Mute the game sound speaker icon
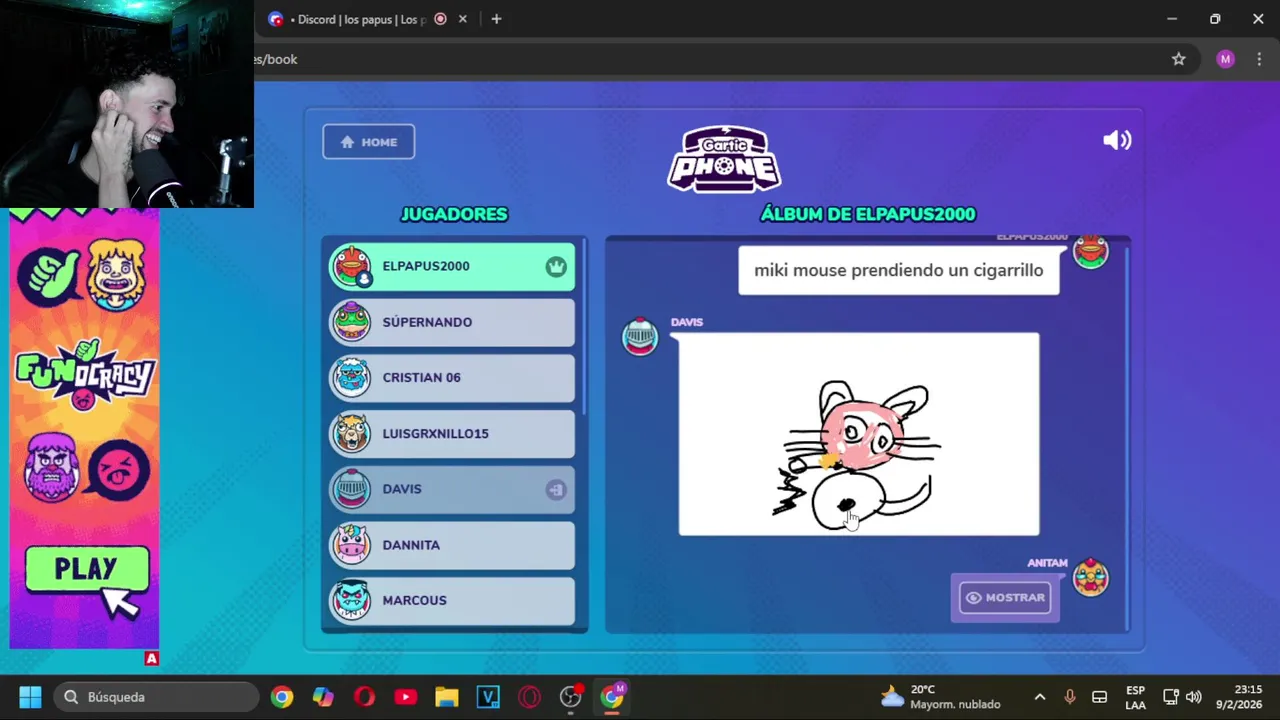Viewport: 1280px width, 720px height. pos(1117,141)
